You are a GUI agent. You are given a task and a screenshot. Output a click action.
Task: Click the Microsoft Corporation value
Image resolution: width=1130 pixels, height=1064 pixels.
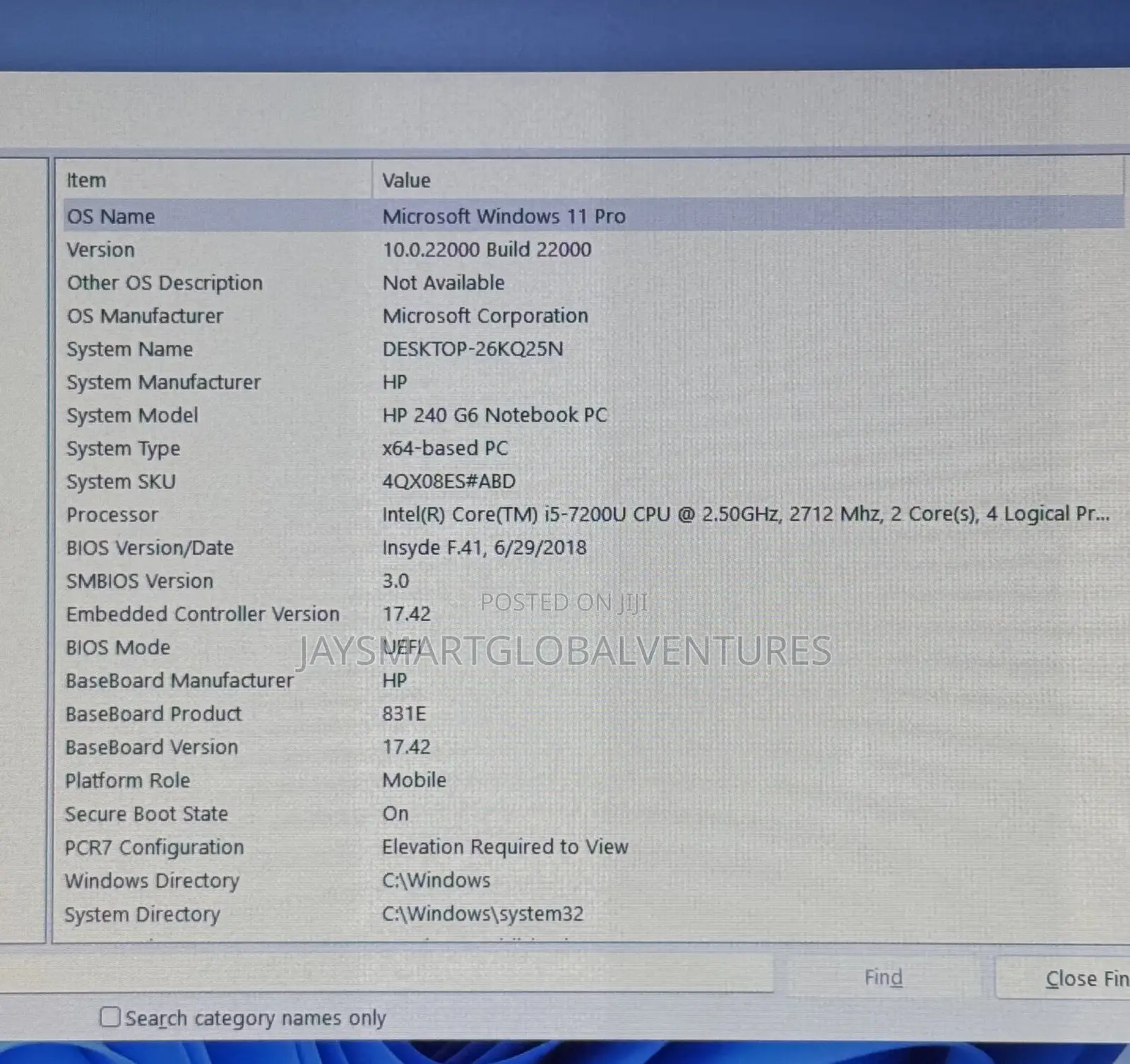click(485, 316)
